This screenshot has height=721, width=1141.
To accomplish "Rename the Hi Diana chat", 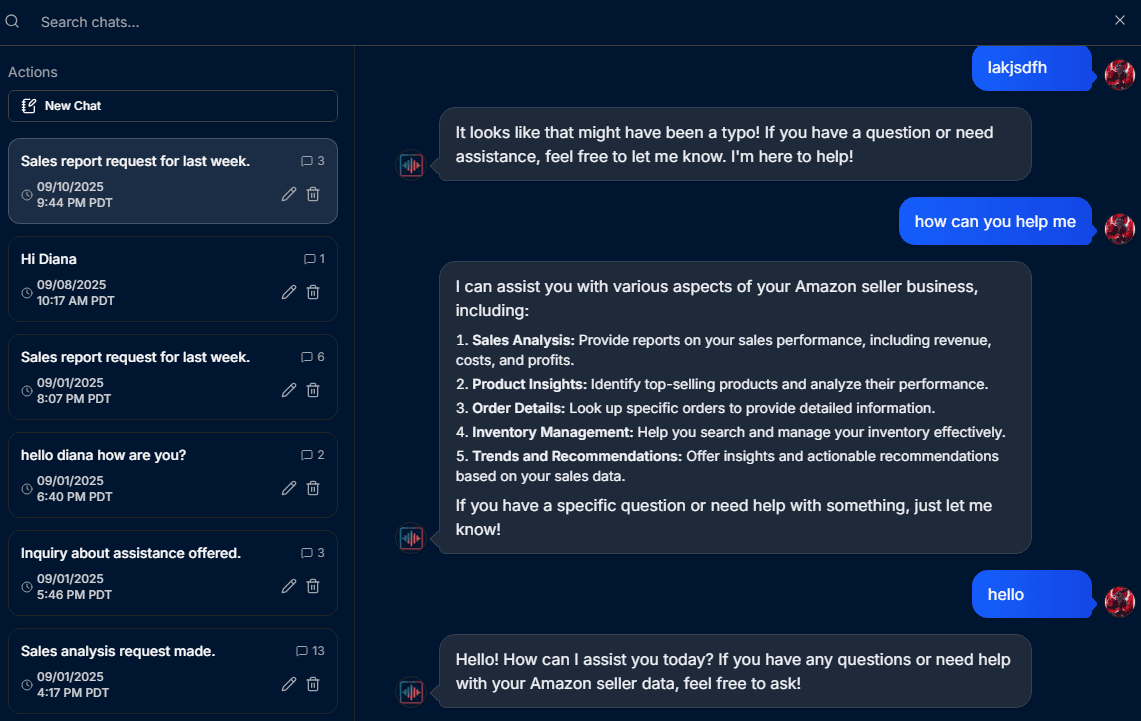I will coord(289,292).
